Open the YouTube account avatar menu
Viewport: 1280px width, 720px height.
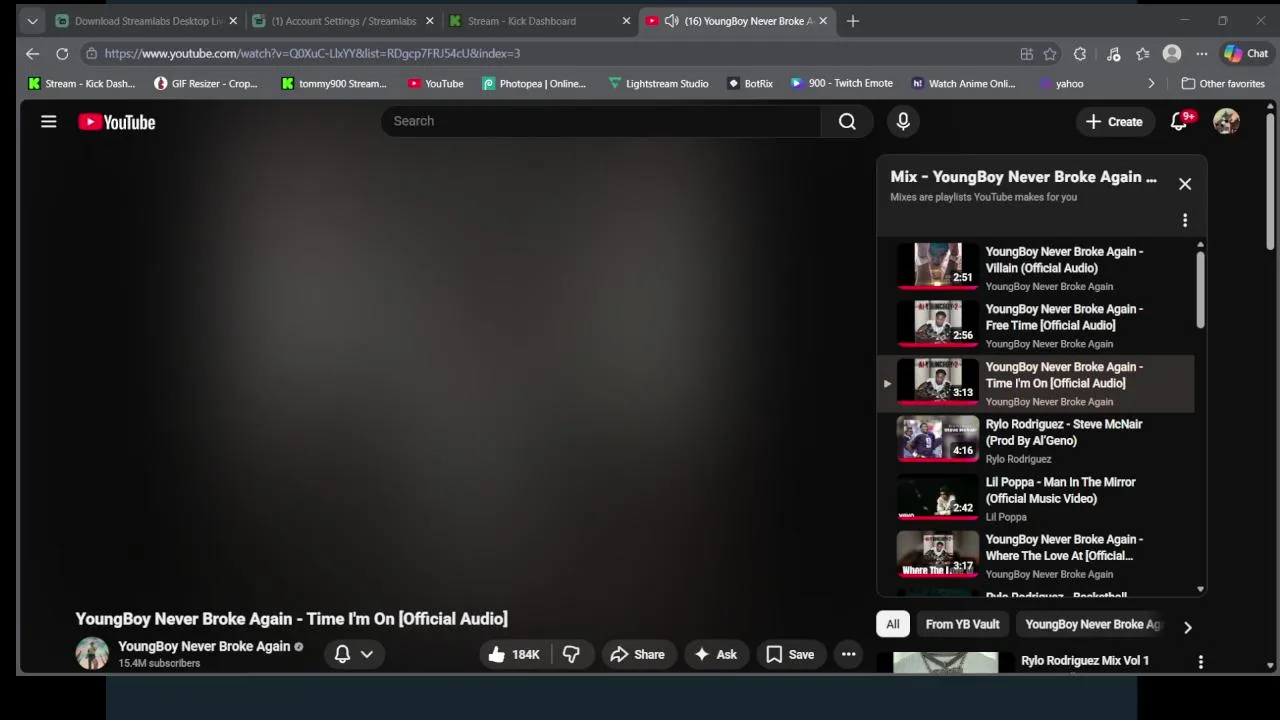pos(1226,121)
